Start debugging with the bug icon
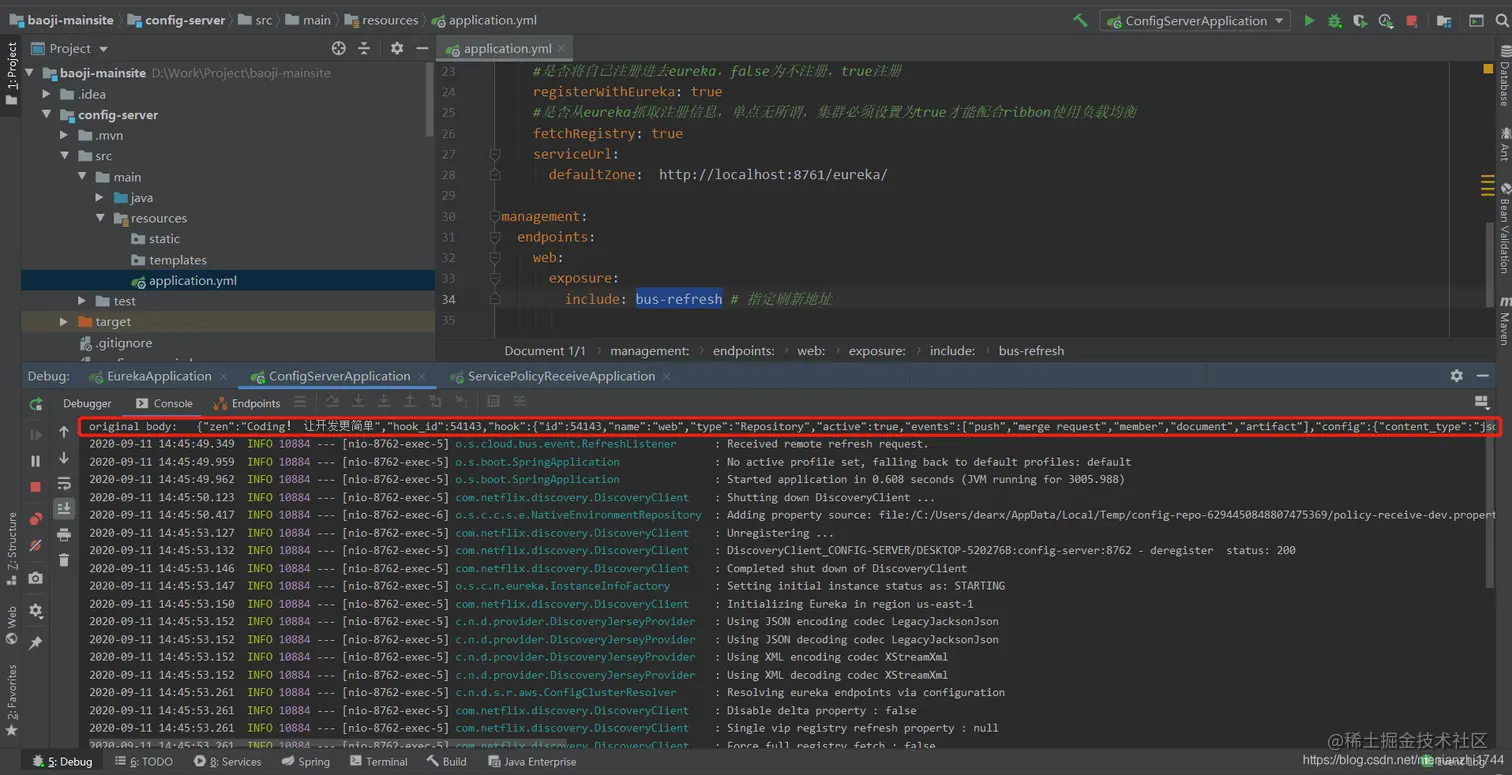1512x775 pixels. pos(1334,21)
